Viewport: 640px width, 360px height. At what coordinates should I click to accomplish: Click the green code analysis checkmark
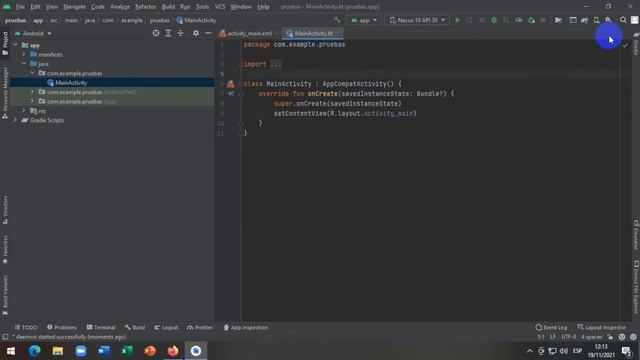625,45
